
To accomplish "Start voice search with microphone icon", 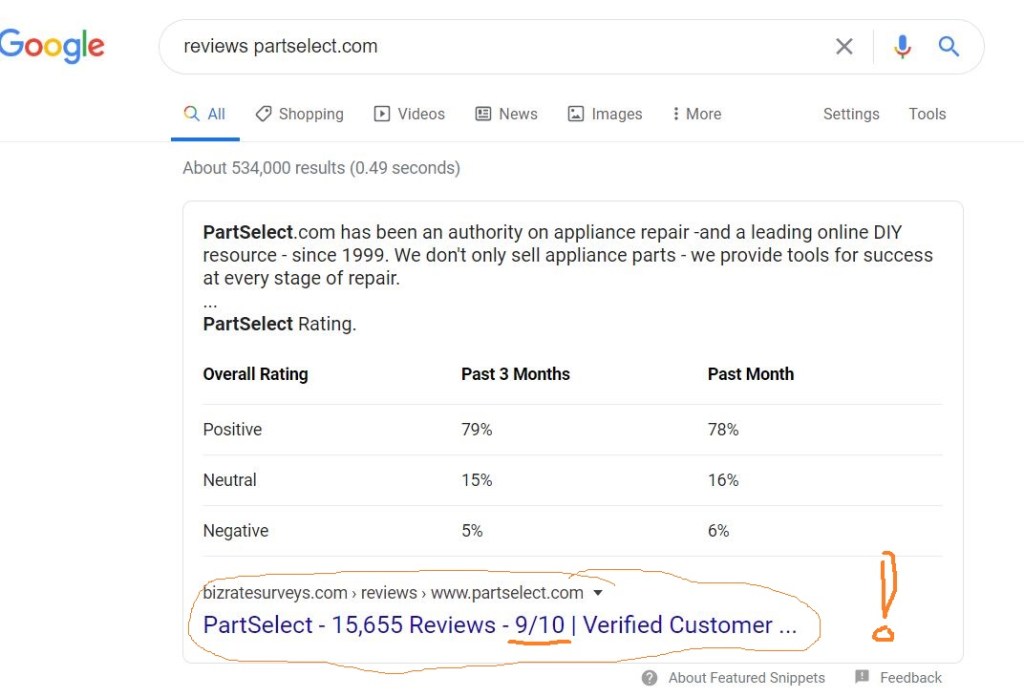I will click(x=902, y=46).
